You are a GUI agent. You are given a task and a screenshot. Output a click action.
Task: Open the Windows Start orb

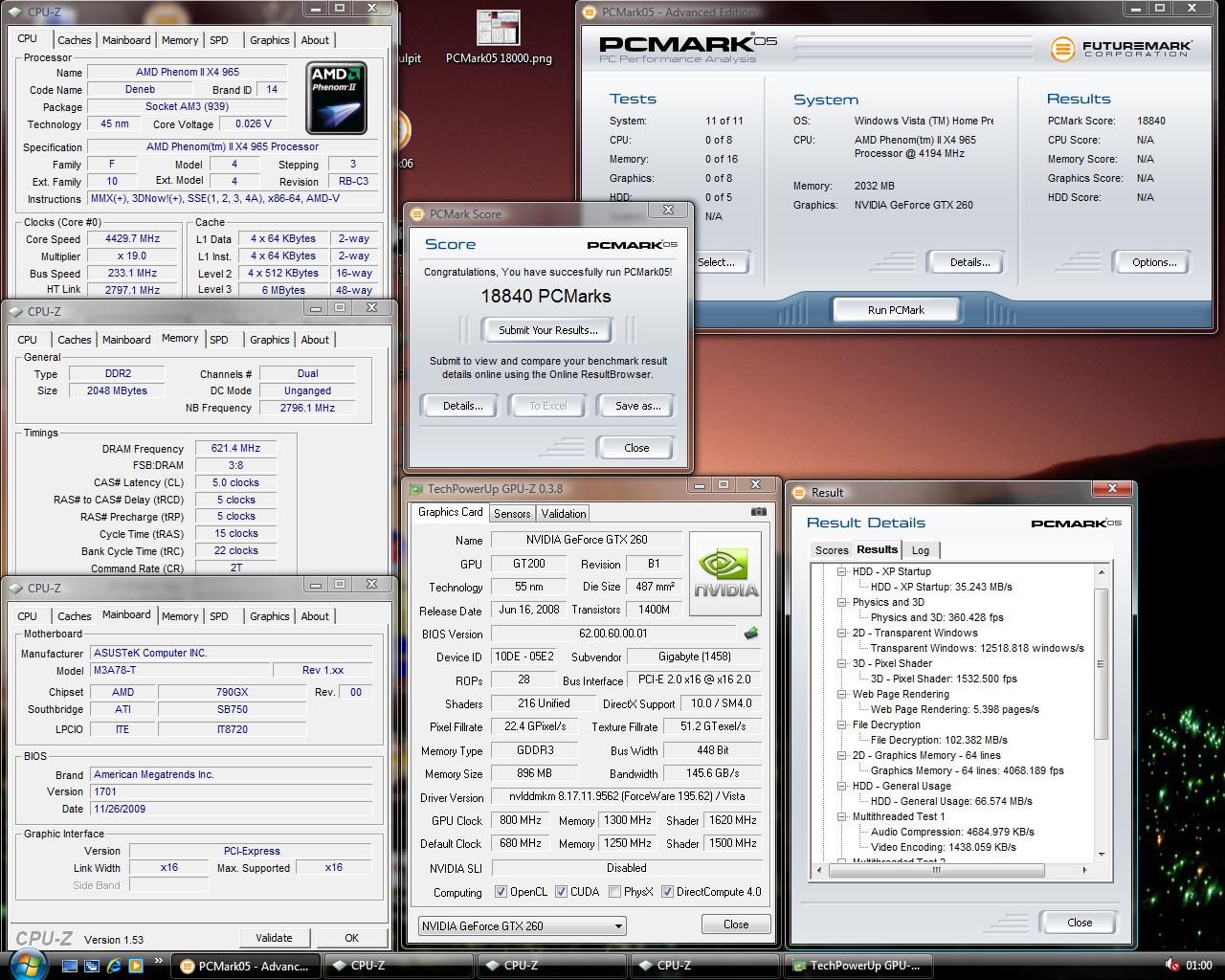coord(26,964)
